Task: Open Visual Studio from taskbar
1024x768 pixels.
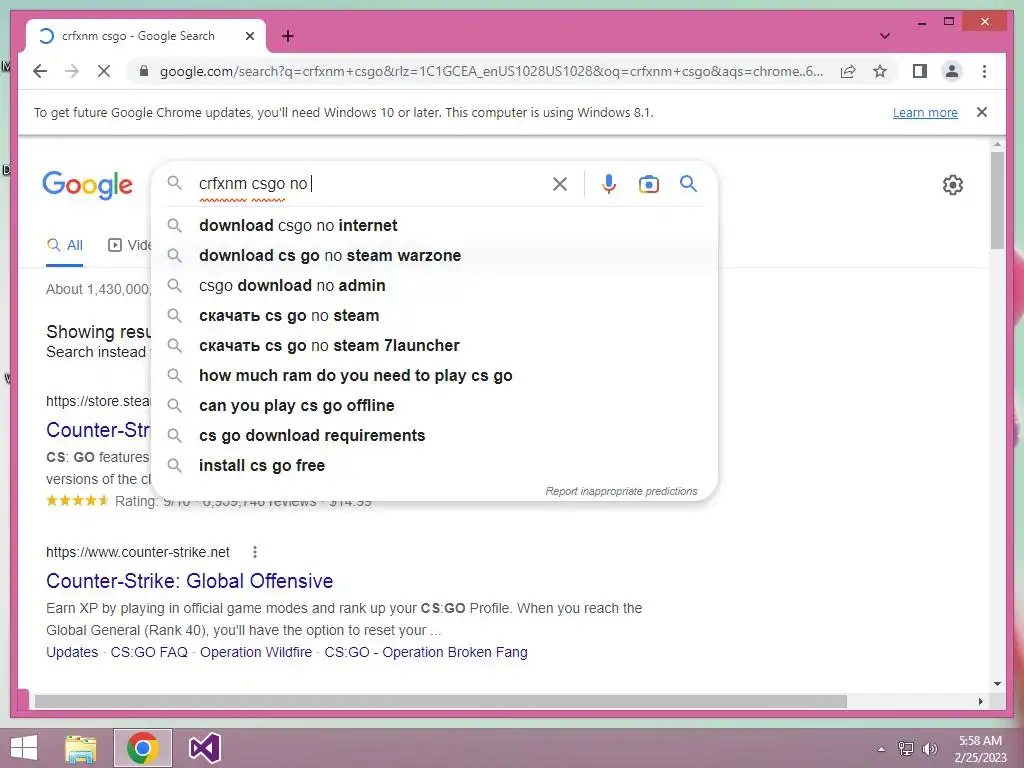Action: click(204, 748)
